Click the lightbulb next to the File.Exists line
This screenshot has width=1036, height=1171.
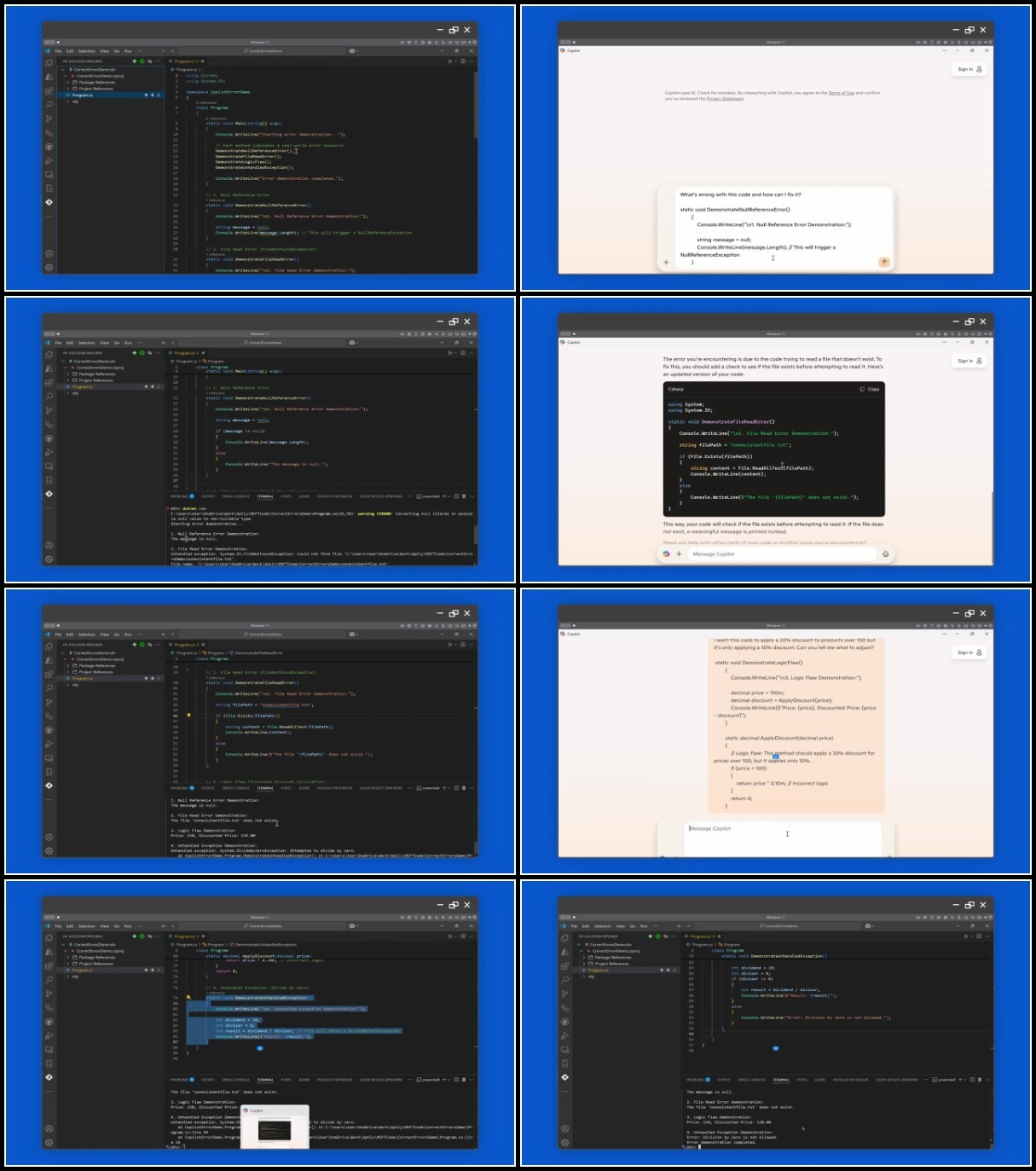pos(188,716)
